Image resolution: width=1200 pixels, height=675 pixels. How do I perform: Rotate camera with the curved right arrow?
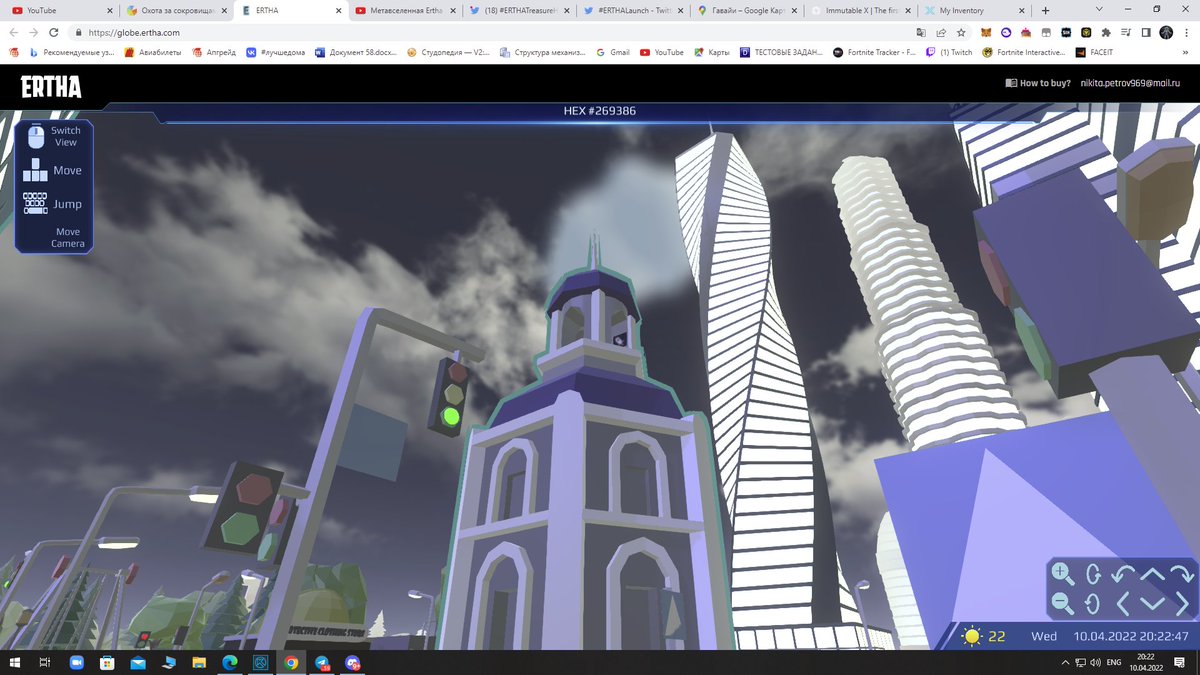[1183, 574]
